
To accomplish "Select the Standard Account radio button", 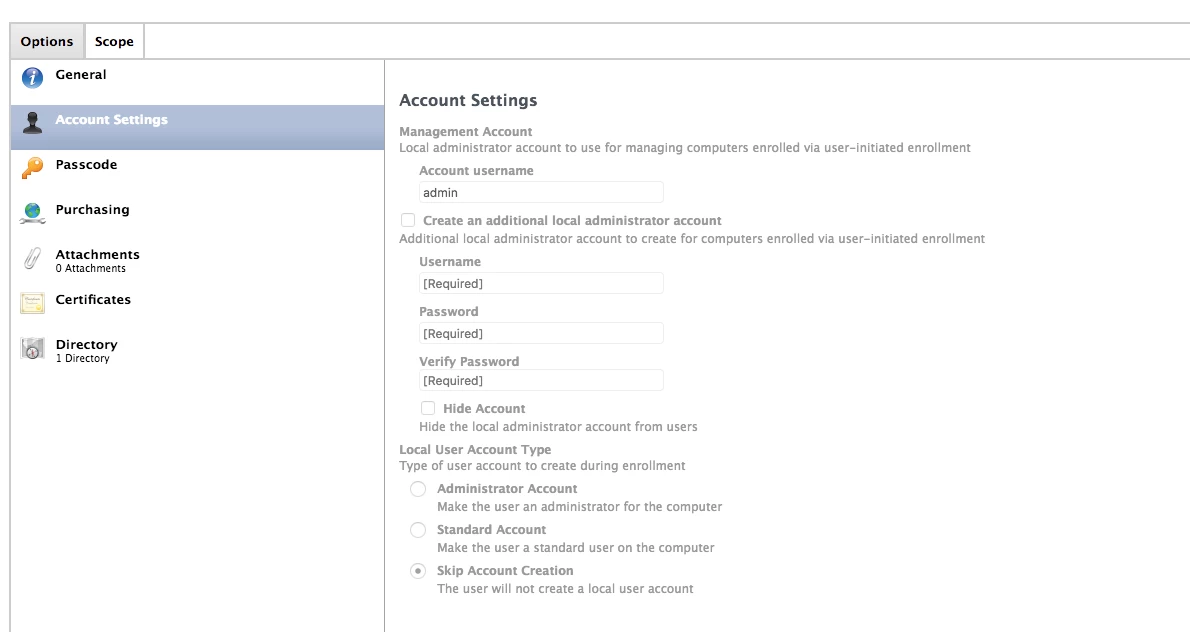I will click(x=418, y=530).
